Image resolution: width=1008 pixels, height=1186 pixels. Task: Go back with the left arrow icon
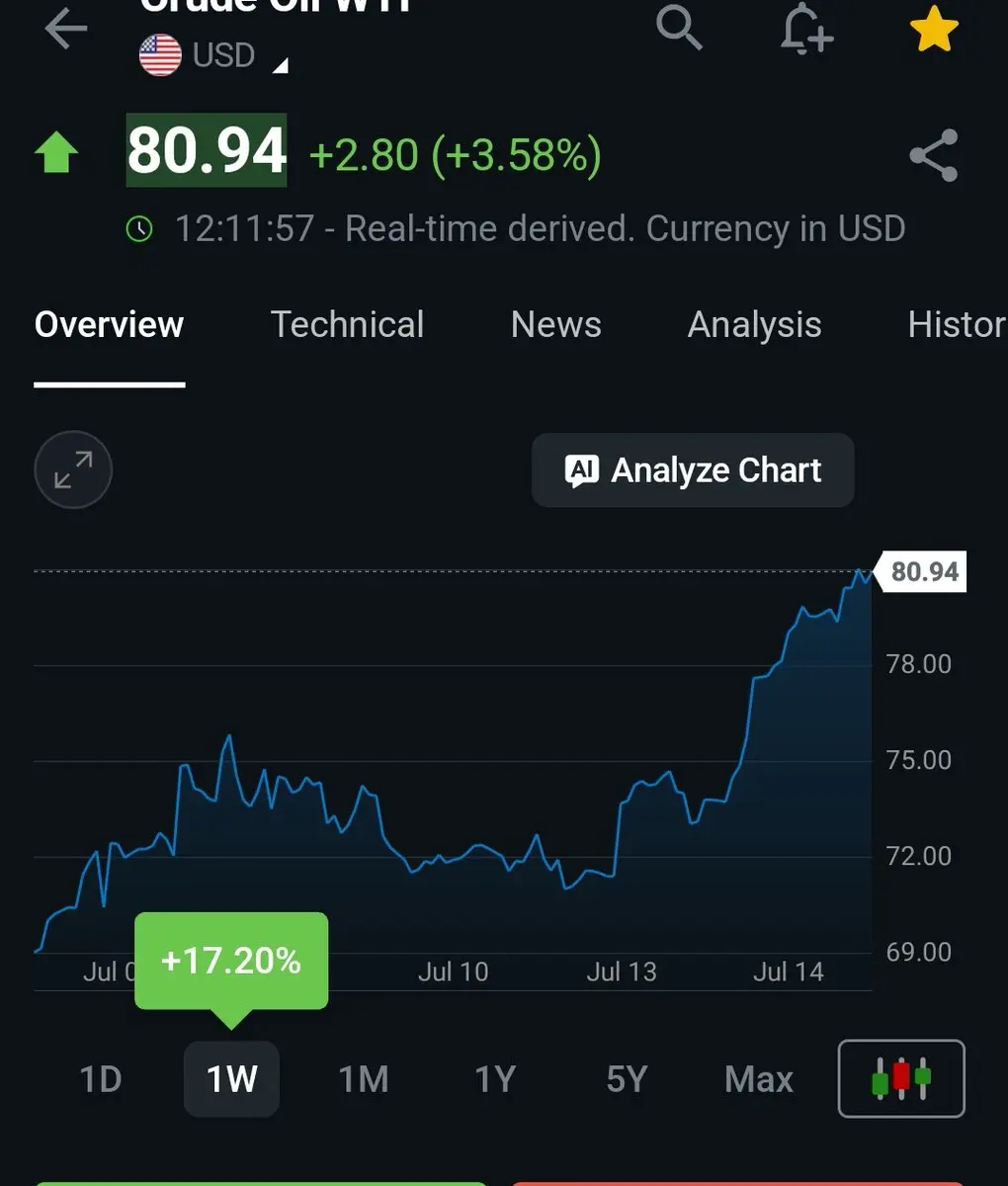click(66, 29)
